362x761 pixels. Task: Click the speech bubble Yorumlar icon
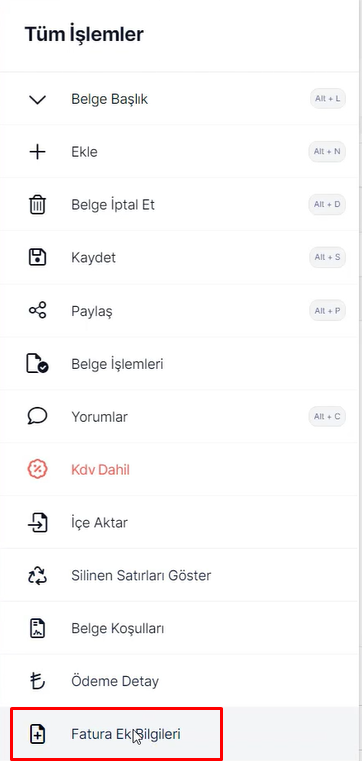(37, 416)
